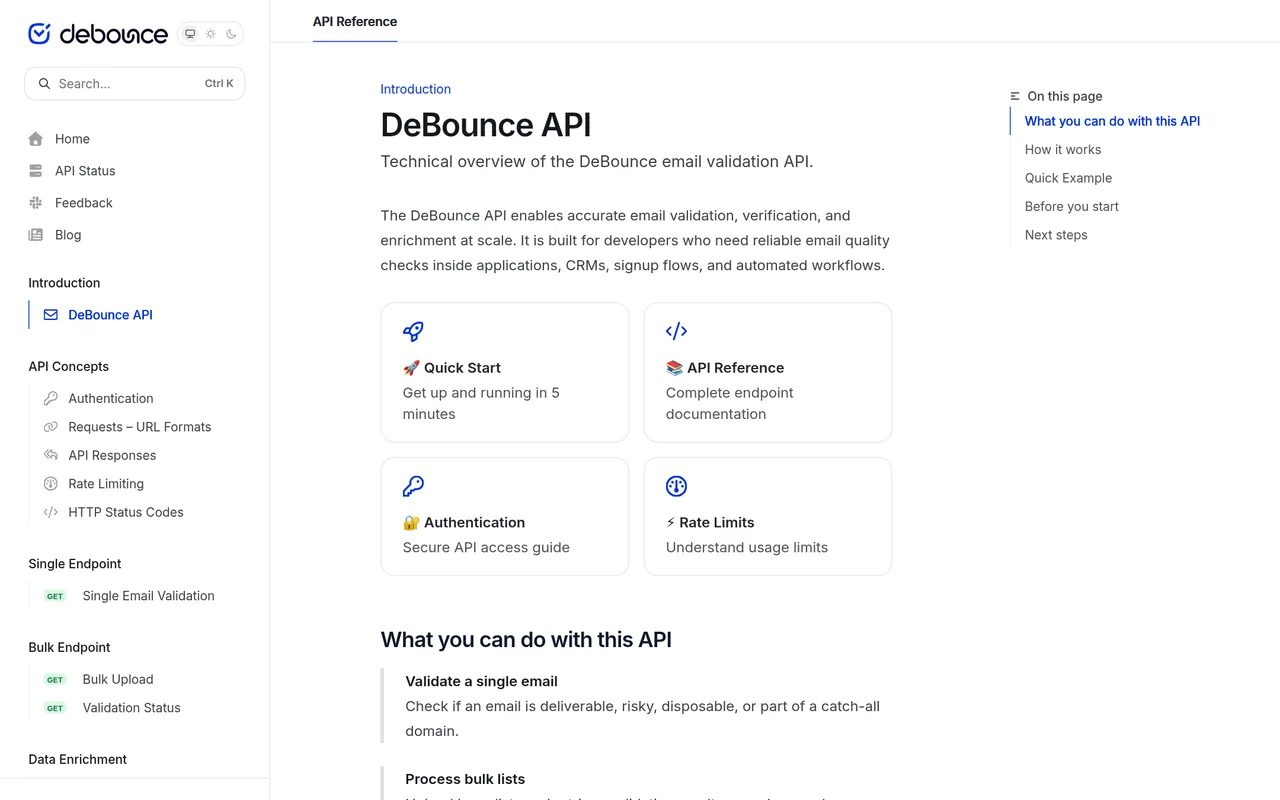The image size is (1280, 800).
Task: Click the key icon next to Authentication
Action: (x=51, y=398)
